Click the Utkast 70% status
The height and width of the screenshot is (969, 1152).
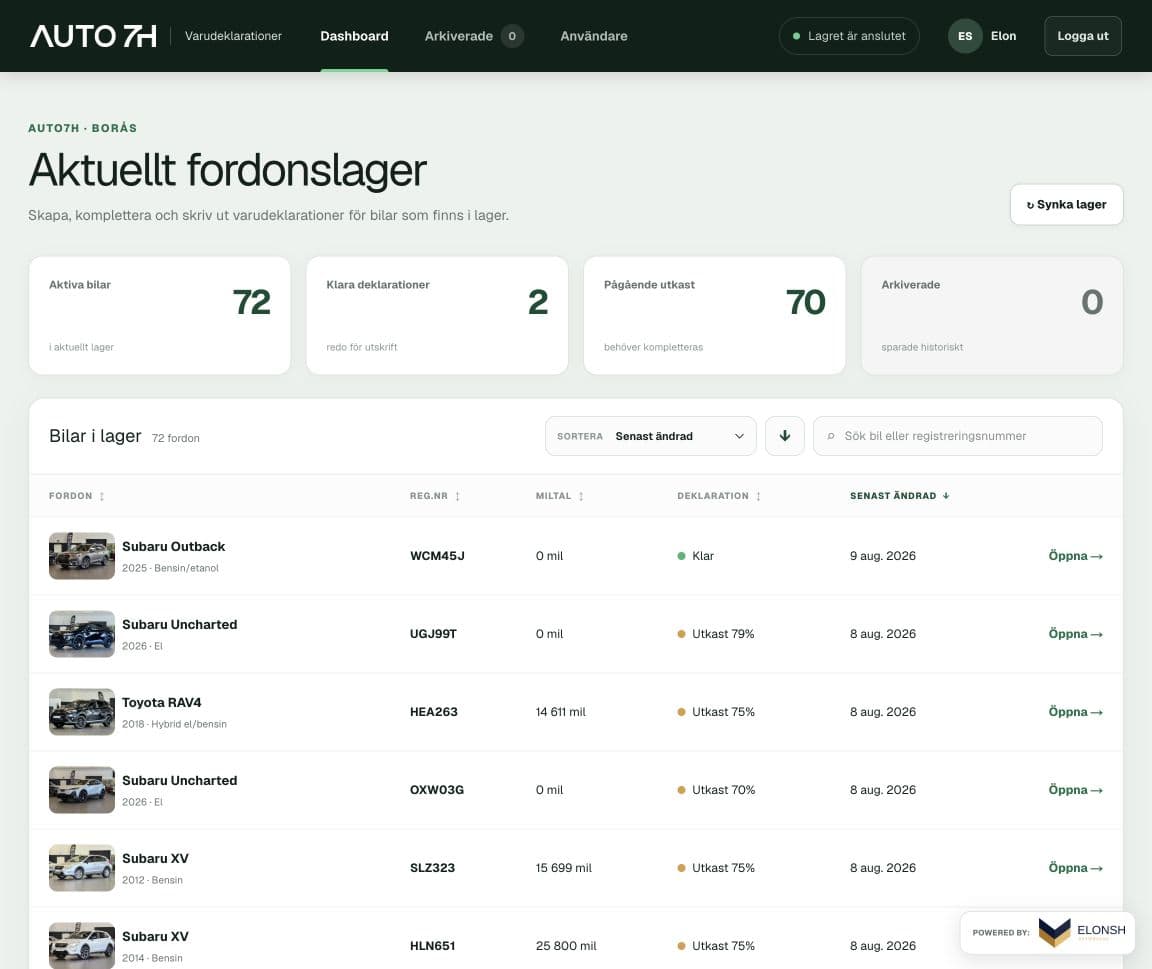(x=716, y=790)
